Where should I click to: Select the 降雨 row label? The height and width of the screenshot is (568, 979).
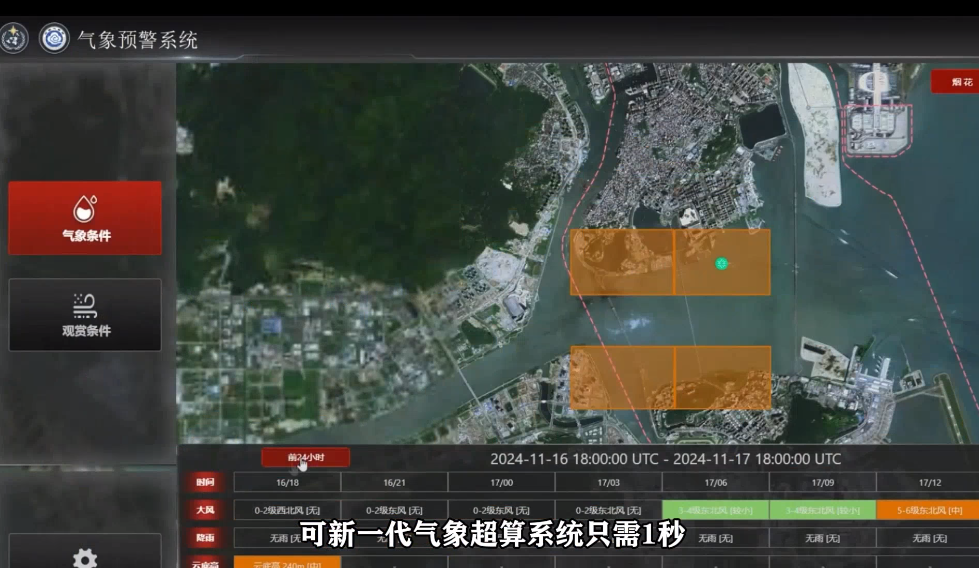pos(205,538)
